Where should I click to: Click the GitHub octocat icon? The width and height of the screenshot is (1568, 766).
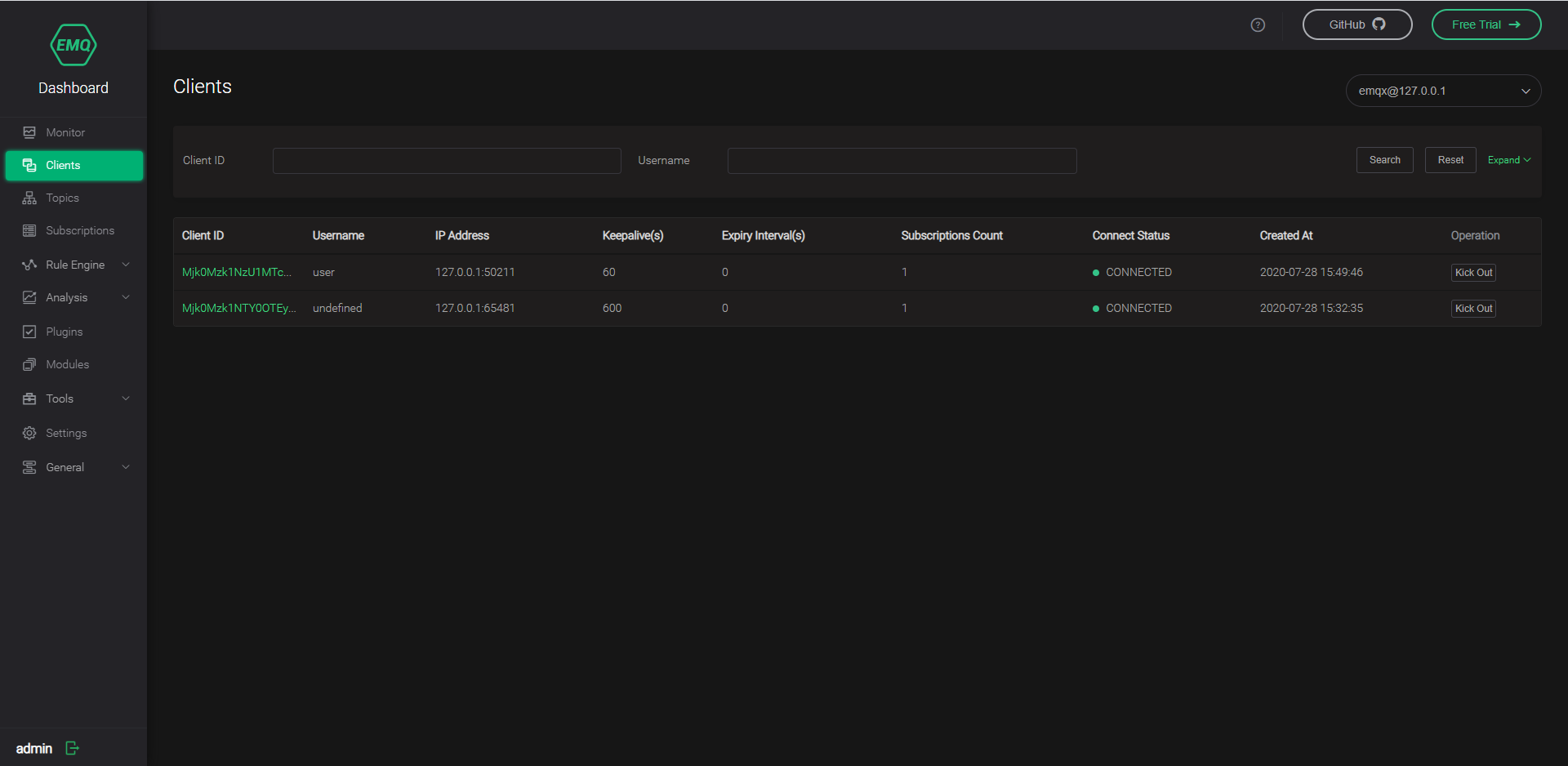[x=1379, y=24]
